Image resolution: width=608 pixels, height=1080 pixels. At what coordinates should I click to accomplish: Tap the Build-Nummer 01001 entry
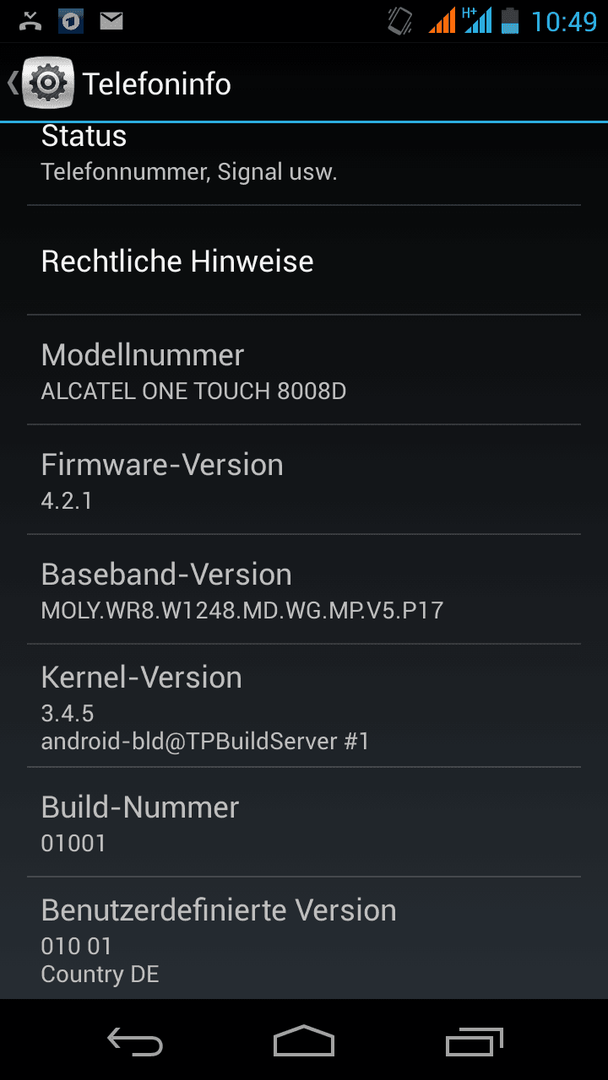[x=304, y=822]
